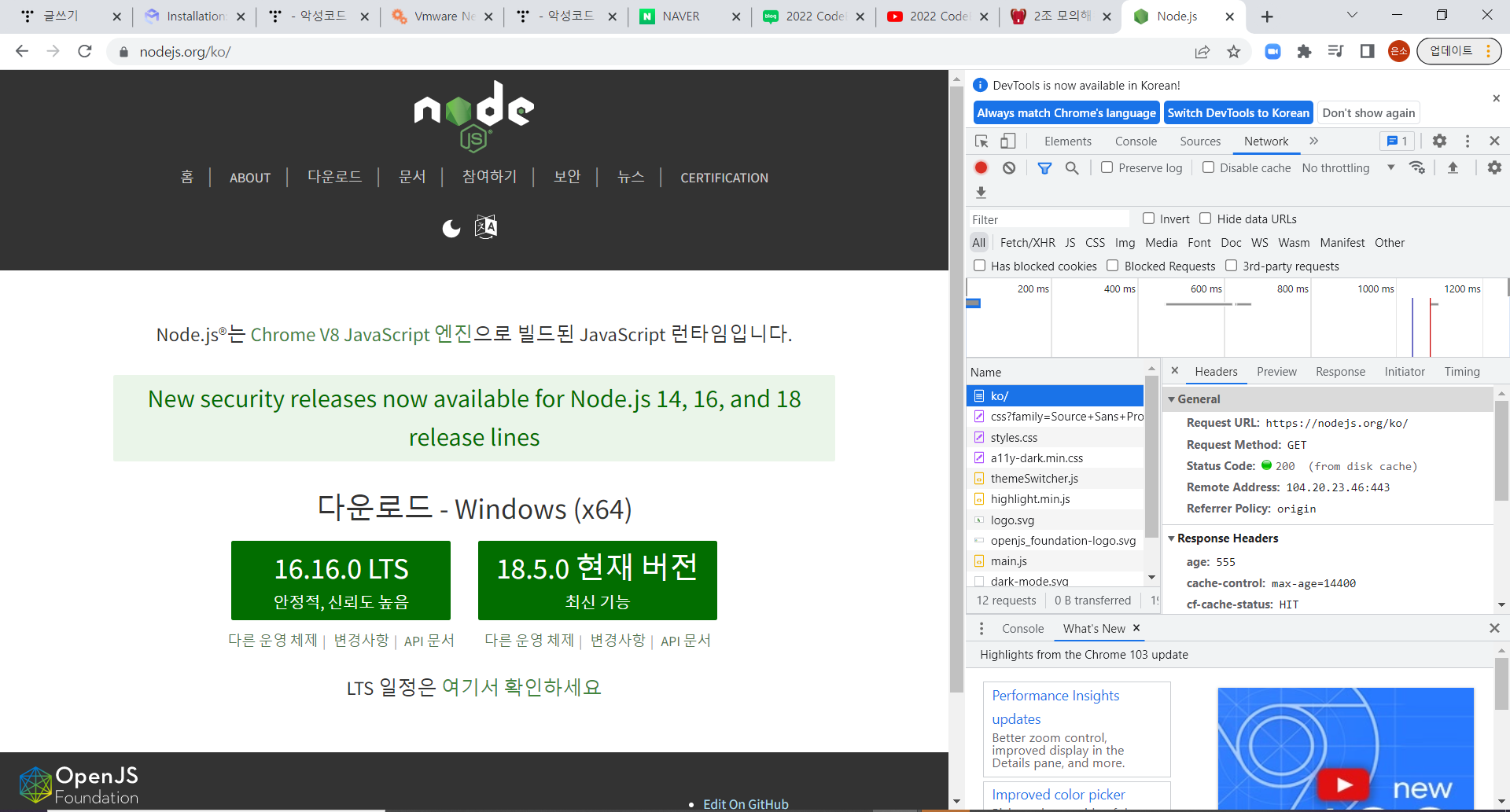Screen dimensions: 1510x812
Task: Open the What's New video thumbnail
Action: click(x=1346, y=748)
